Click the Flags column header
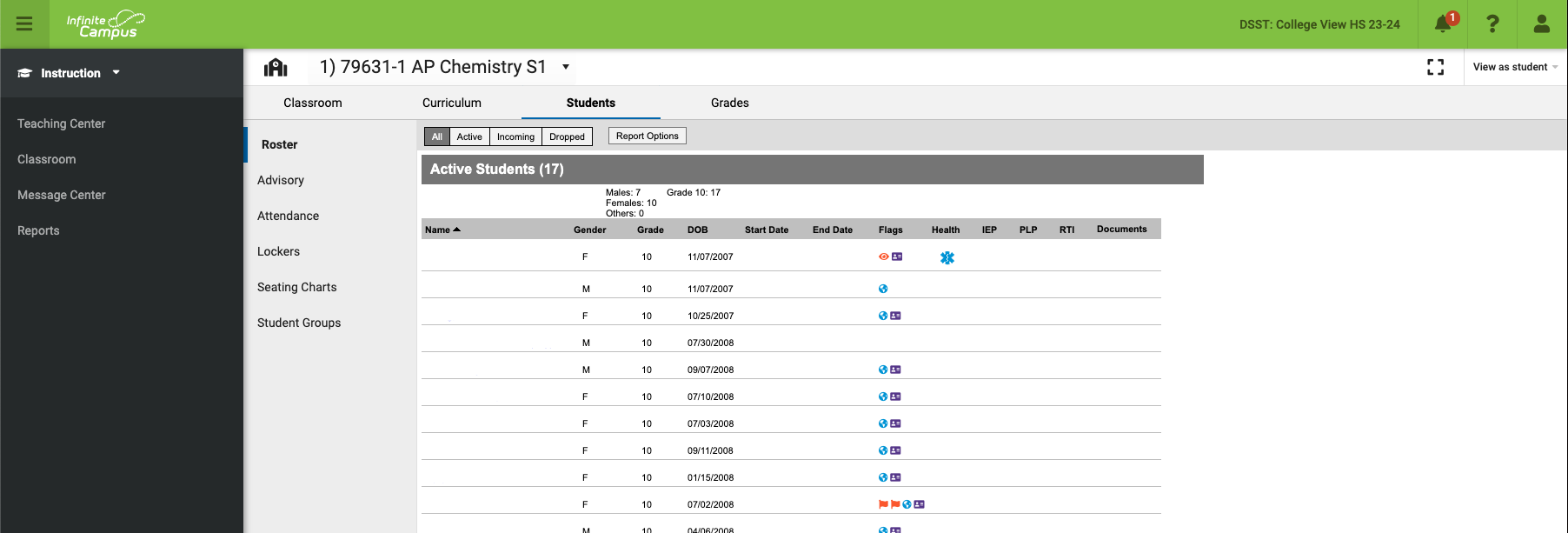Screen dimensions: 1568x533 pos(890,230)
